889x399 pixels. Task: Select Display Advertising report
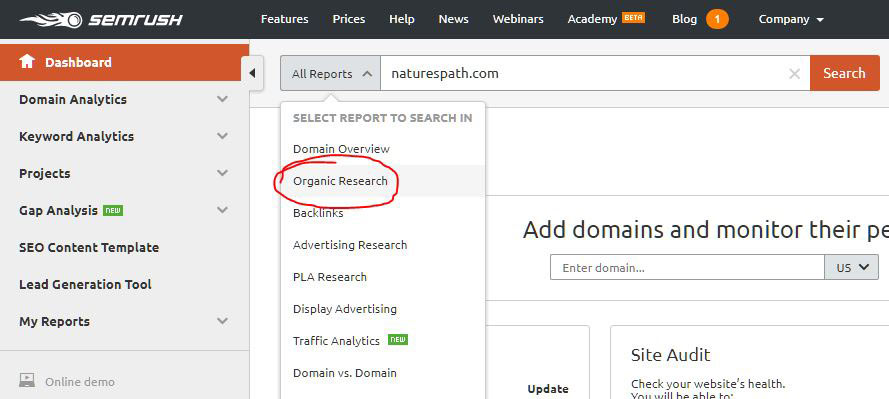coord(345,309)
